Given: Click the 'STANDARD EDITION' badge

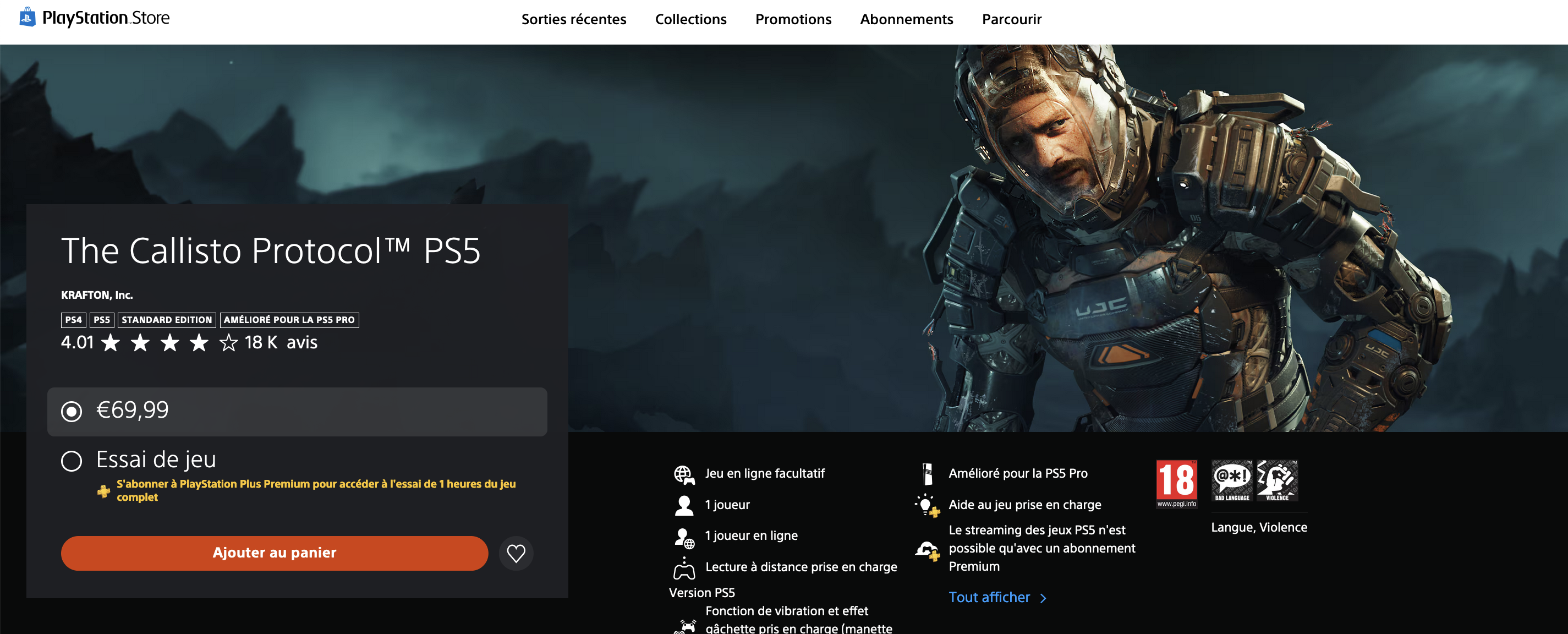Looking at the screenshot, I should [x=167, y=320].
